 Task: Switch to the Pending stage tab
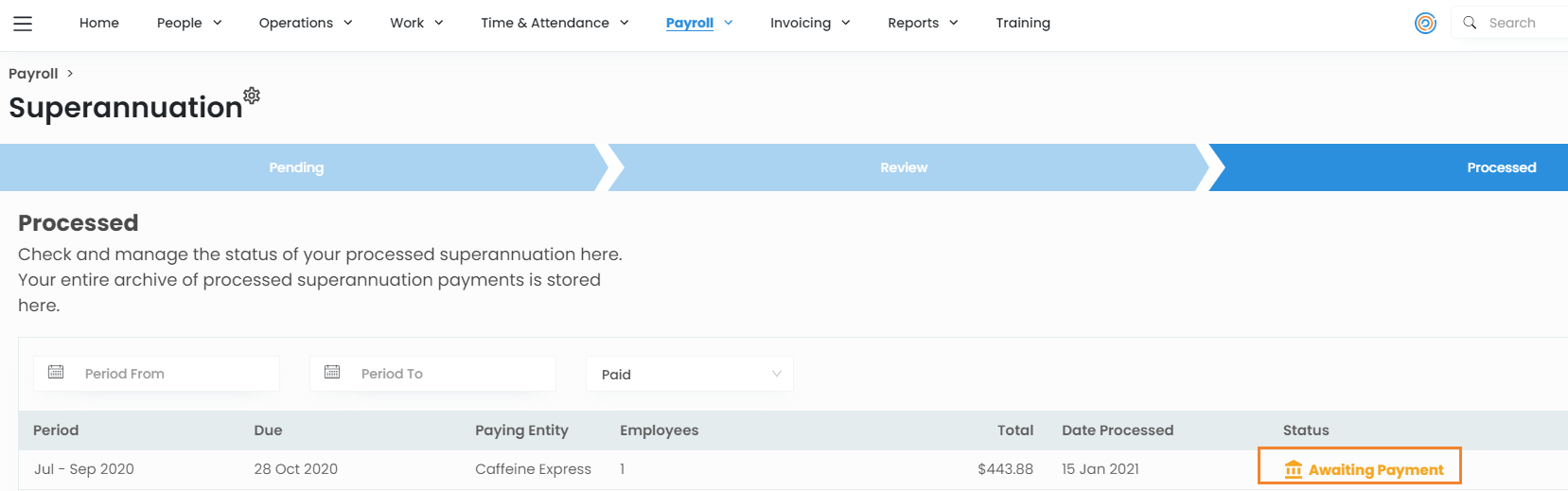coord(296,167)
